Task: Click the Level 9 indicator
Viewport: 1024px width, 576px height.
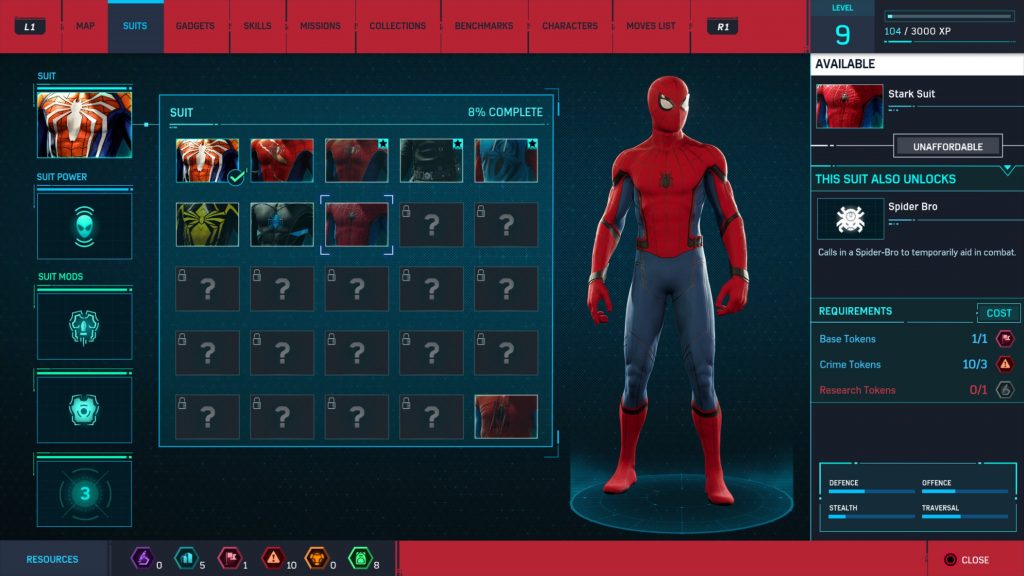Action: coord(842,27)
